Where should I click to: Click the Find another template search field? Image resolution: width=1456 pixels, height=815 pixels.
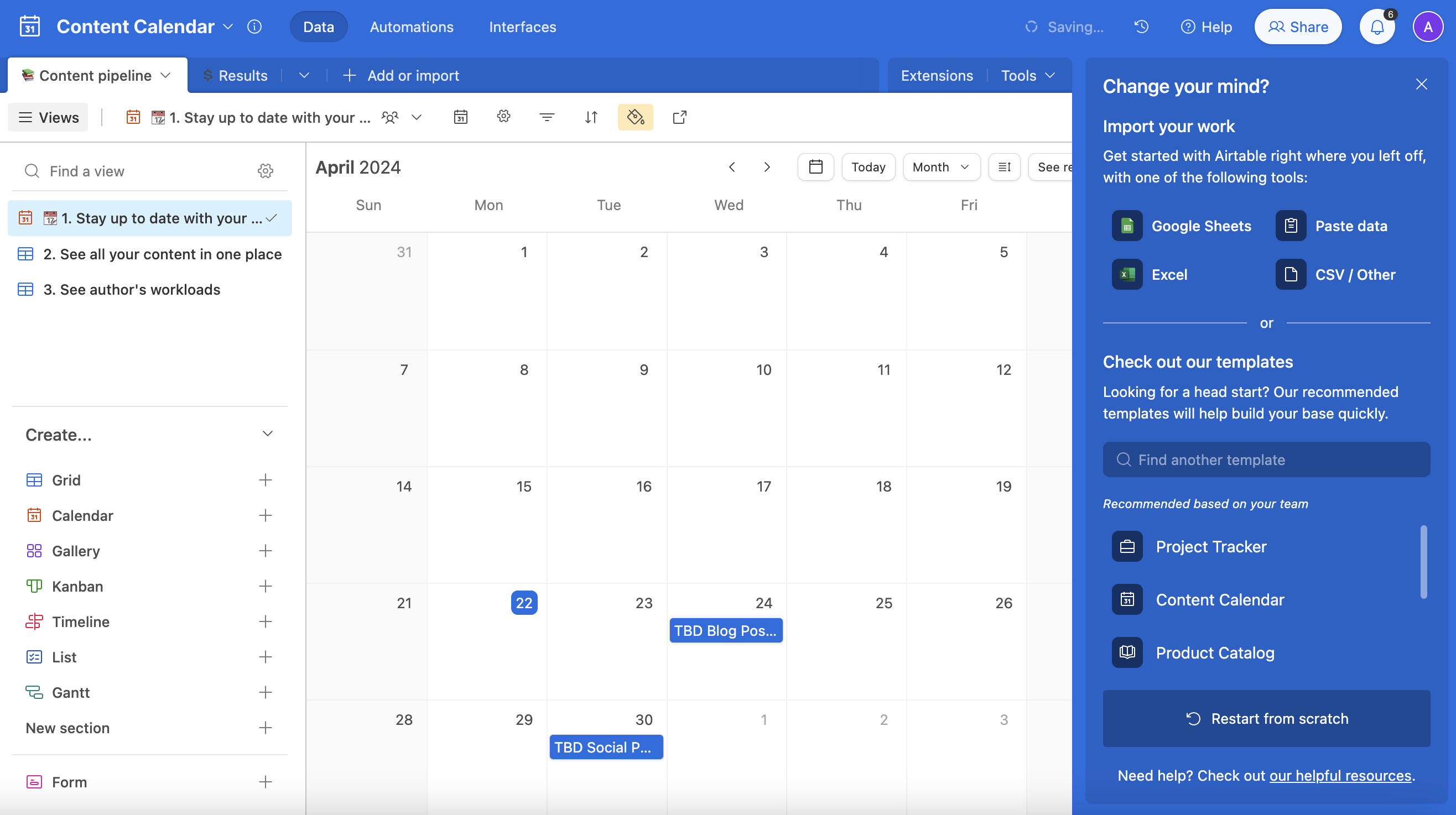[1266, 459]
